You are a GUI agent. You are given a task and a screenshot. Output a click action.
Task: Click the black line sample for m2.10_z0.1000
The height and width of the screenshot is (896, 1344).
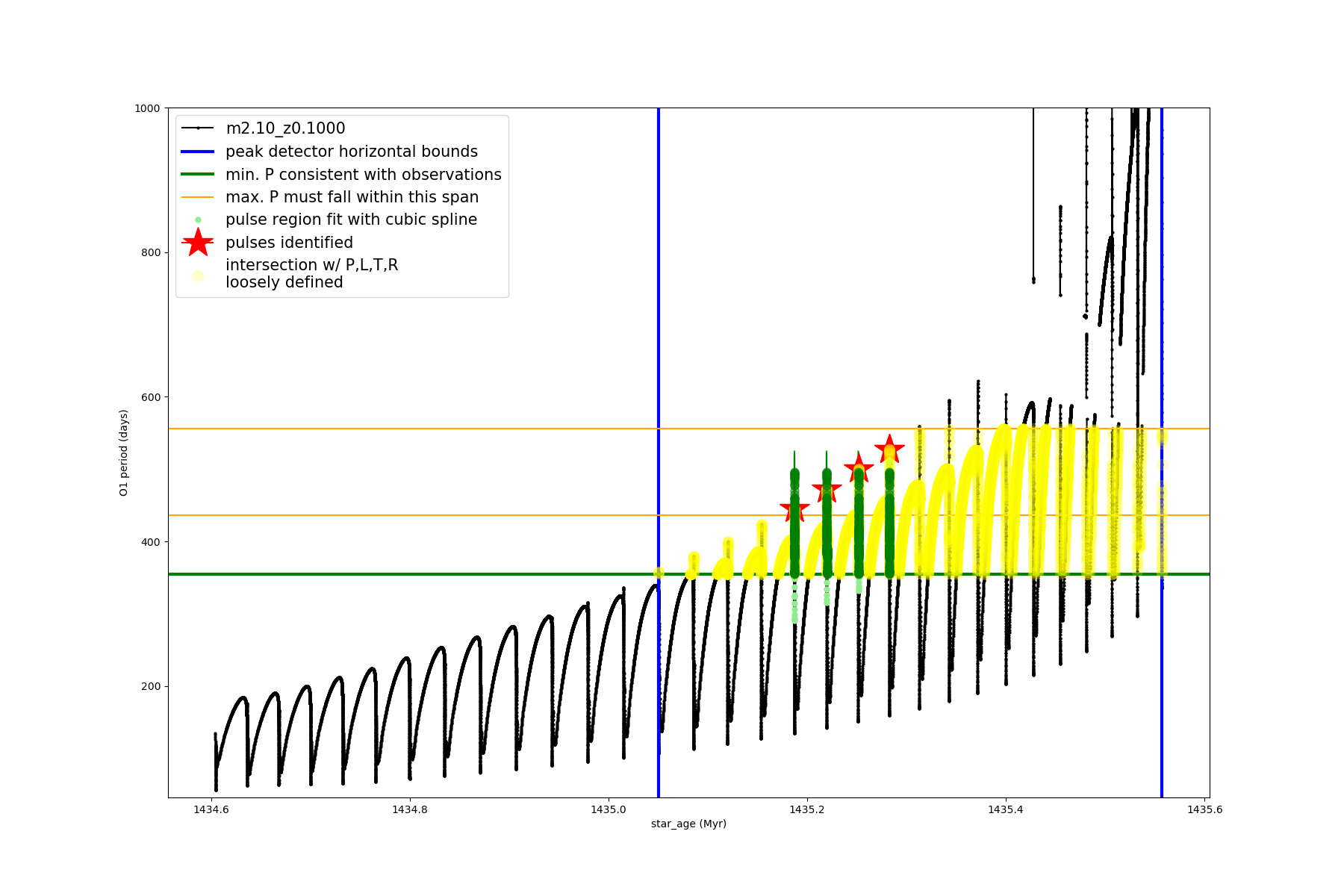point(198,128)
